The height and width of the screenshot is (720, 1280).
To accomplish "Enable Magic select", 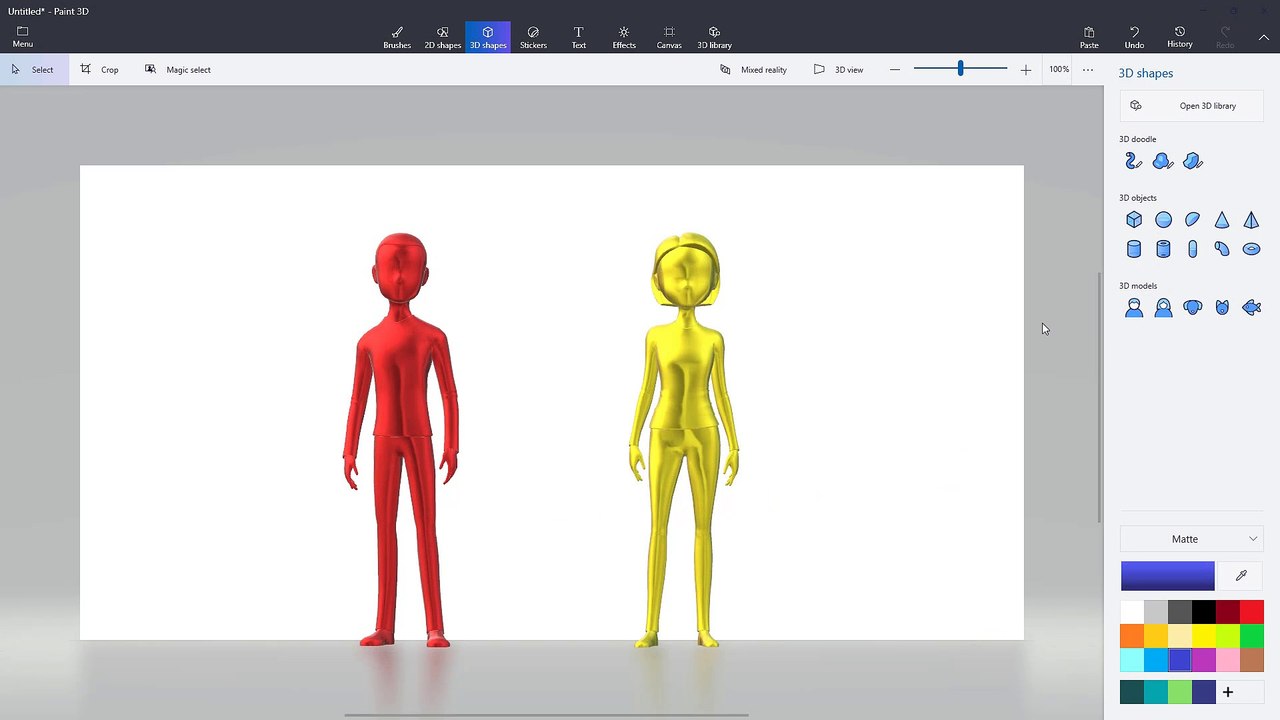I will pyautogui.click(x=177, y=70).
